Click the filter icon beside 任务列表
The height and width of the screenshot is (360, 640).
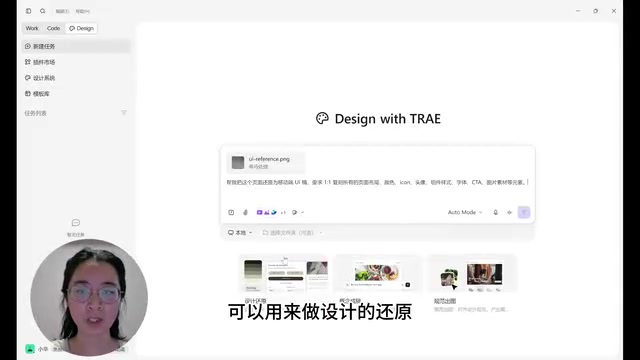[x=124, y=113]
